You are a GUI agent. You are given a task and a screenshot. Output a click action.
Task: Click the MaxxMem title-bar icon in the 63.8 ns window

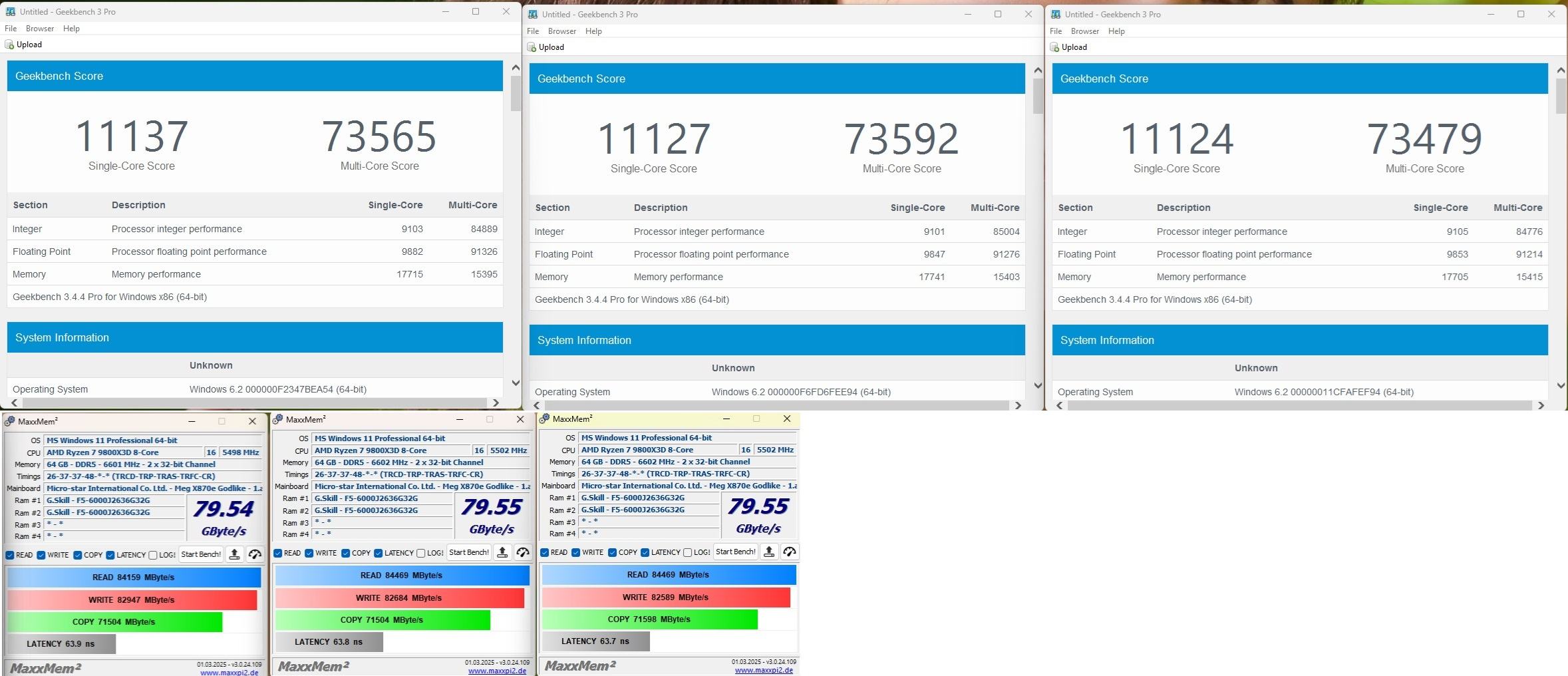pyautogui.click(x=277, y=419)
